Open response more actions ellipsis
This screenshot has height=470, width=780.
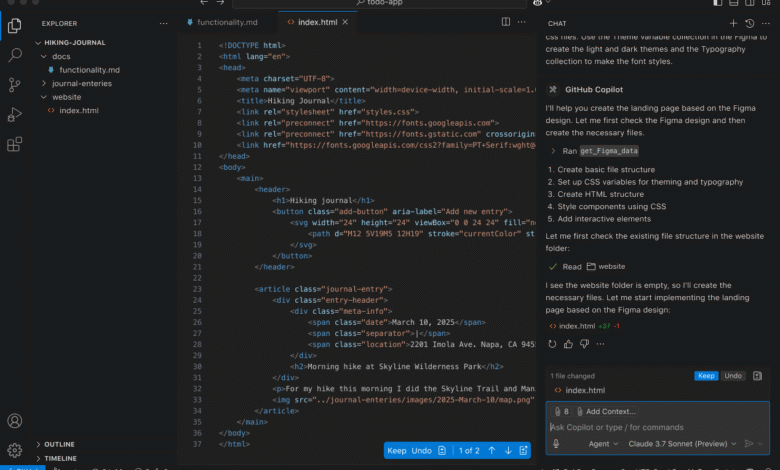click(x=600, y=344)
